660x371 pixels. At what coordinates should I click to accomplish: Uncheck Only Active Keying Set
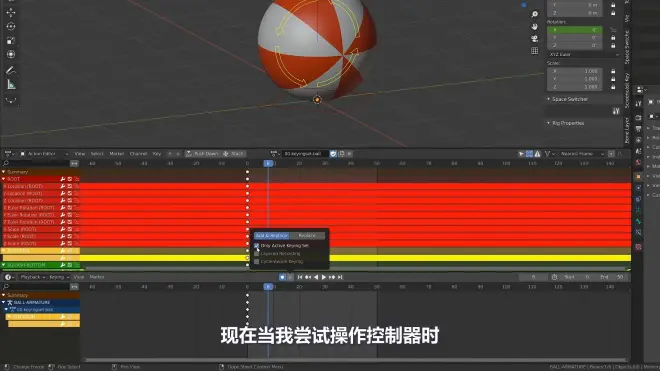257,246
